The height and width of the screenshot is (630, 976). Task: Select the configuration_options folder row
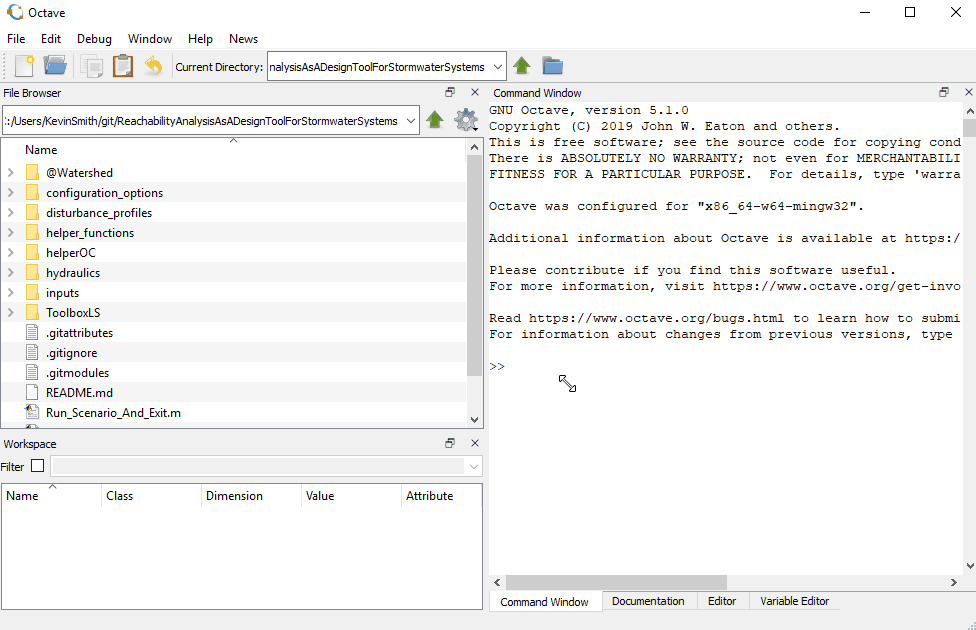tap(234, 192)
